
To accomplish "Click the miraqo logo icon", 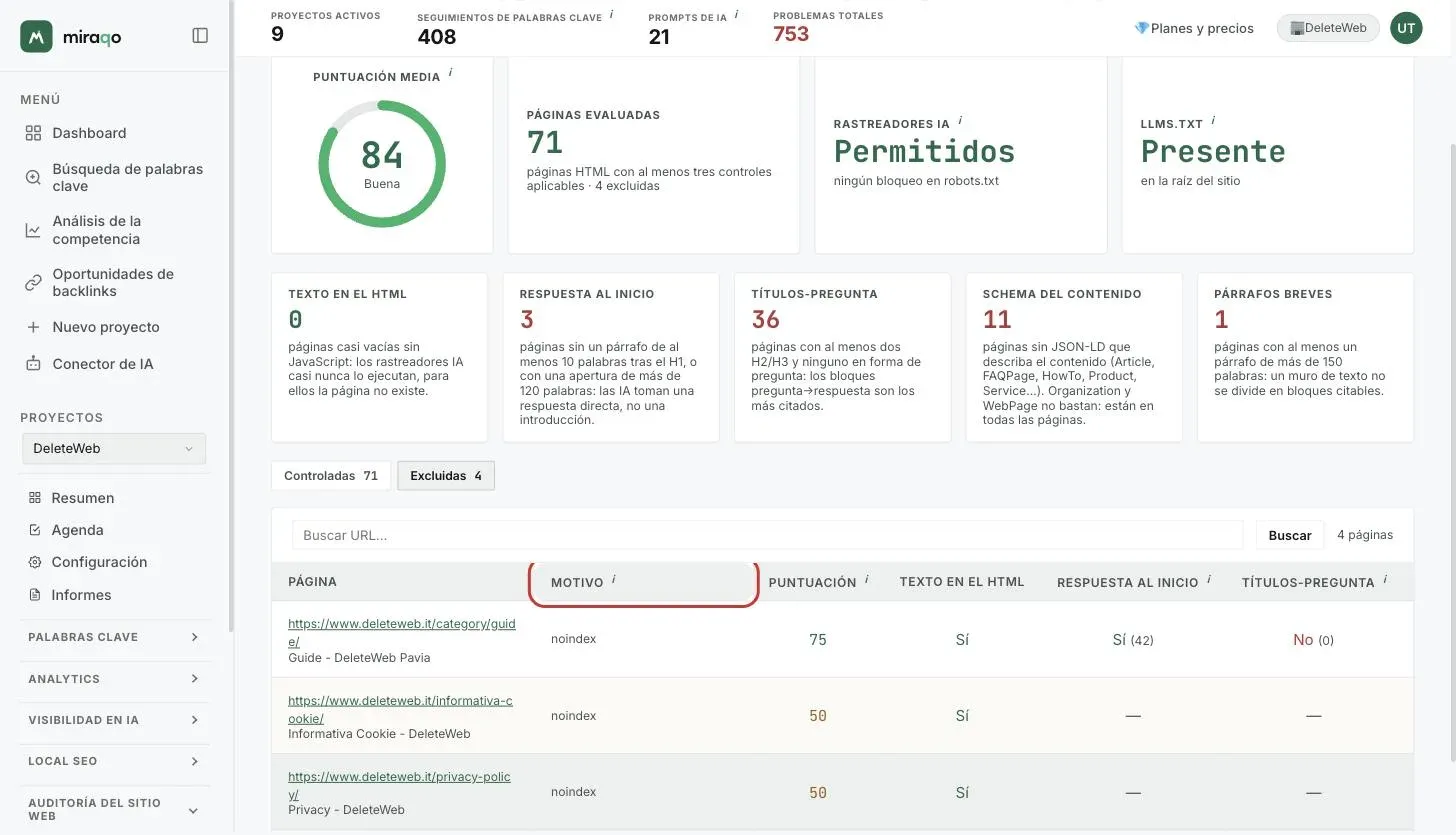I will 36,36.
